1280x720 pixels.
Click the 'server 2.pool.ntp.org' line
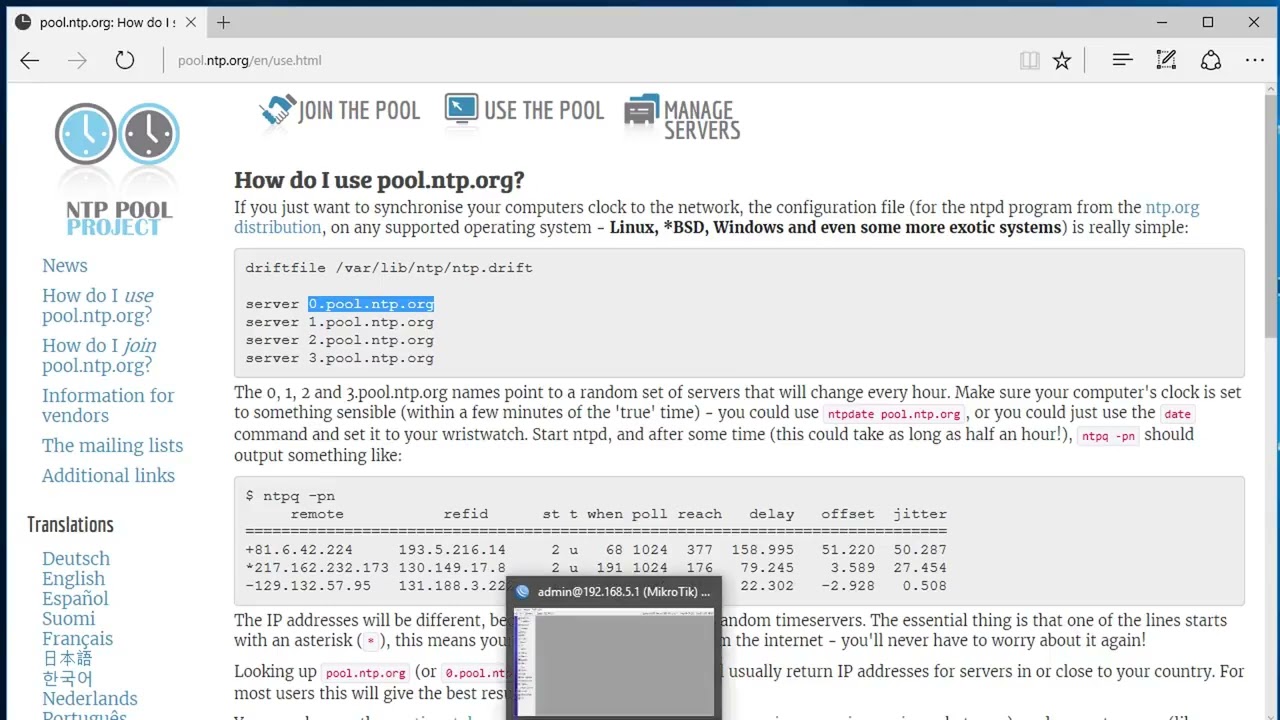tap(340, 340)
